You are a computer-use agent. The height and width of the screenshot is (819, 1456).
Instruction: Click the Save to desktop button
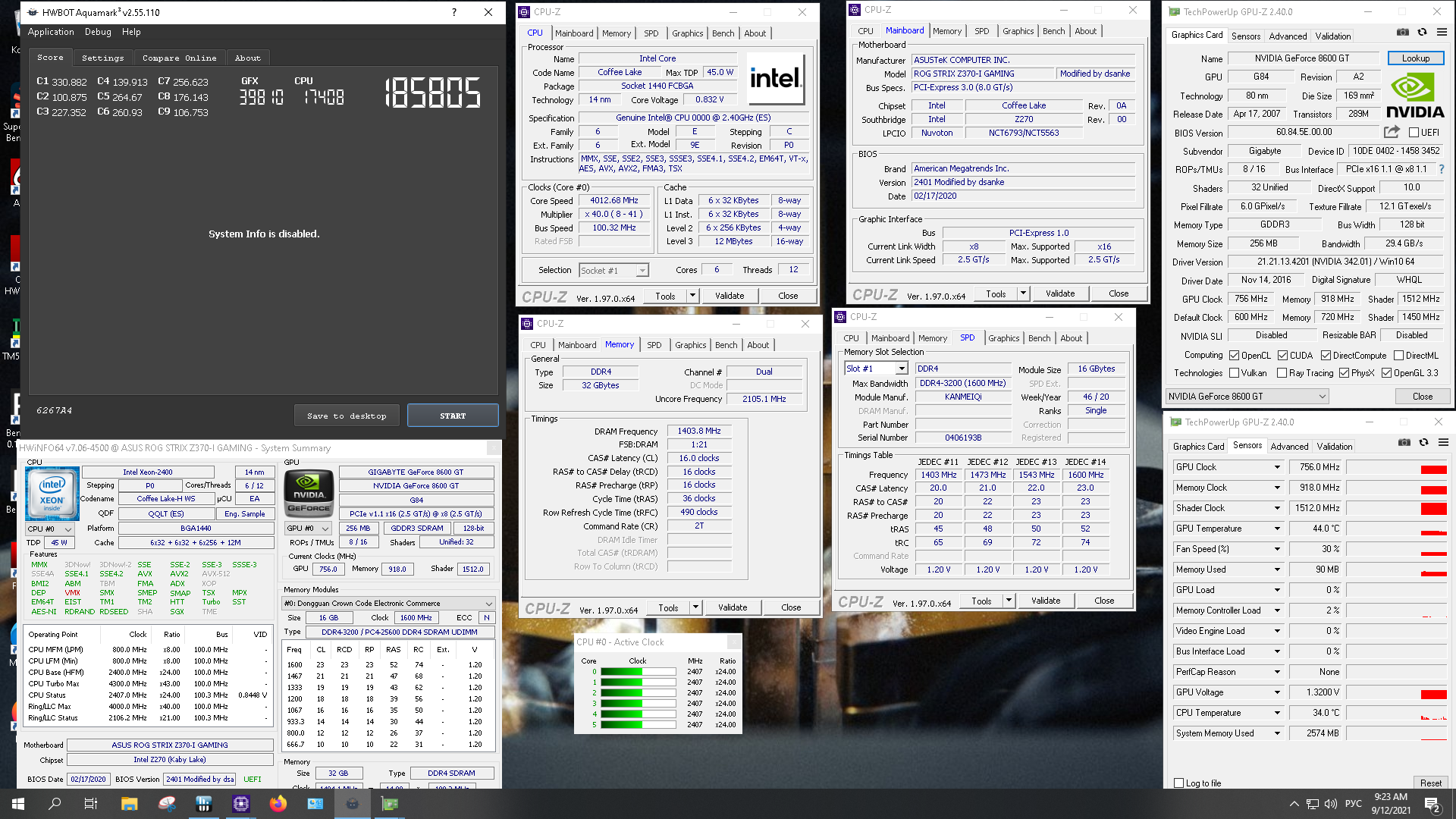click(347, 416)
